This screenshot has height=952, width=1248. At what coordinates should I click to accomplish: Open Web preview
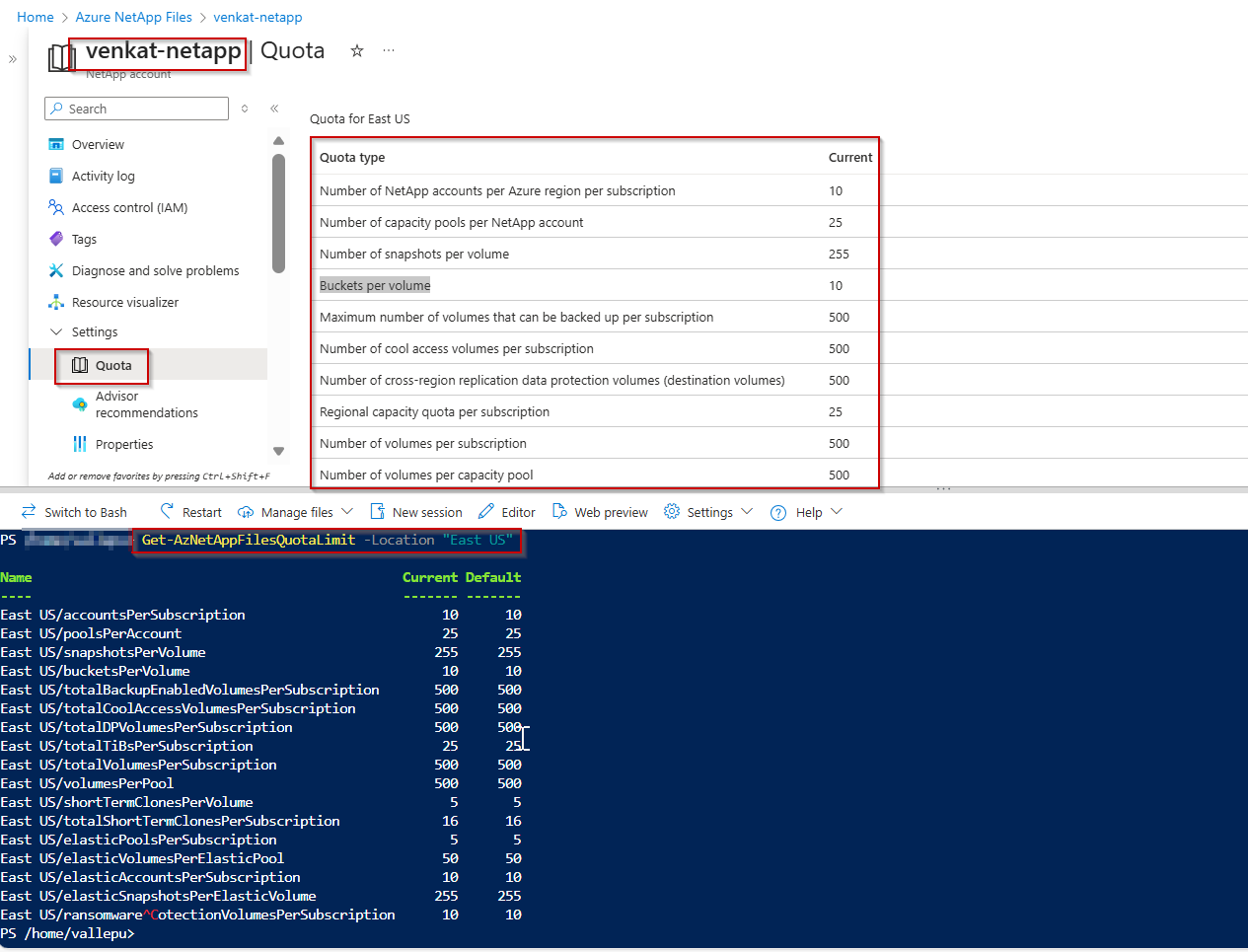[600, 512]
